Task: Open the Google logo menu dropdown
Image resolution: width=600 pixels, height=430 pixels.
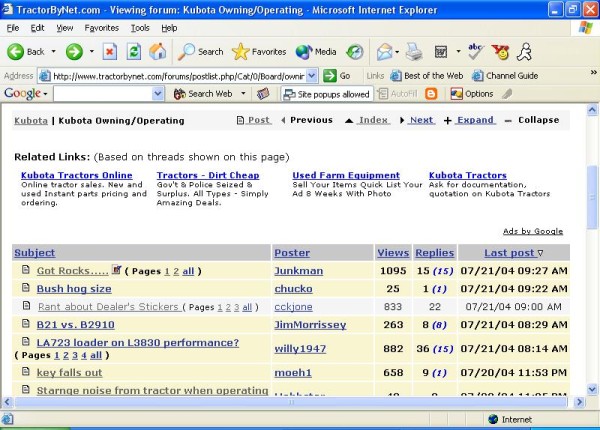Action: click(x=46, y=94)
